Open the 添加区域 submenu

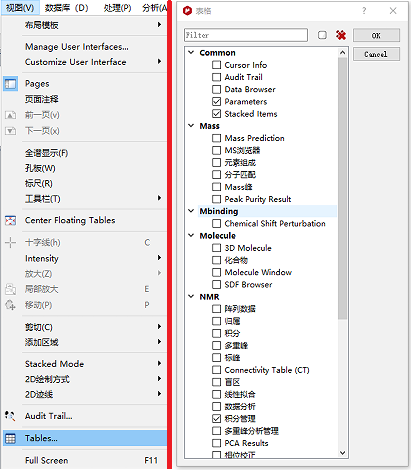pos(85,342)
